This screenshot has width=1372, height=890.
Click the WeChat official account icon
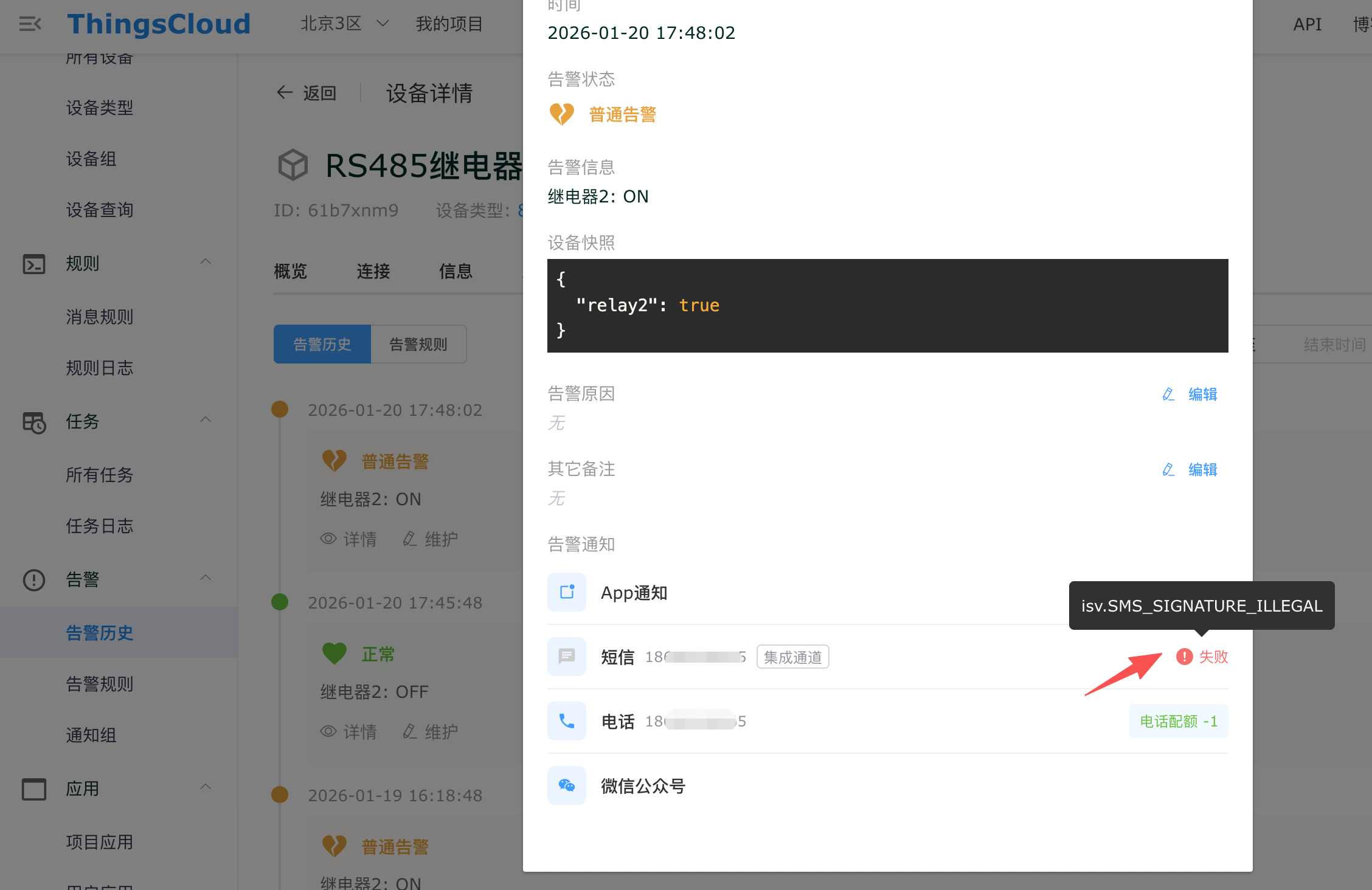566,785
